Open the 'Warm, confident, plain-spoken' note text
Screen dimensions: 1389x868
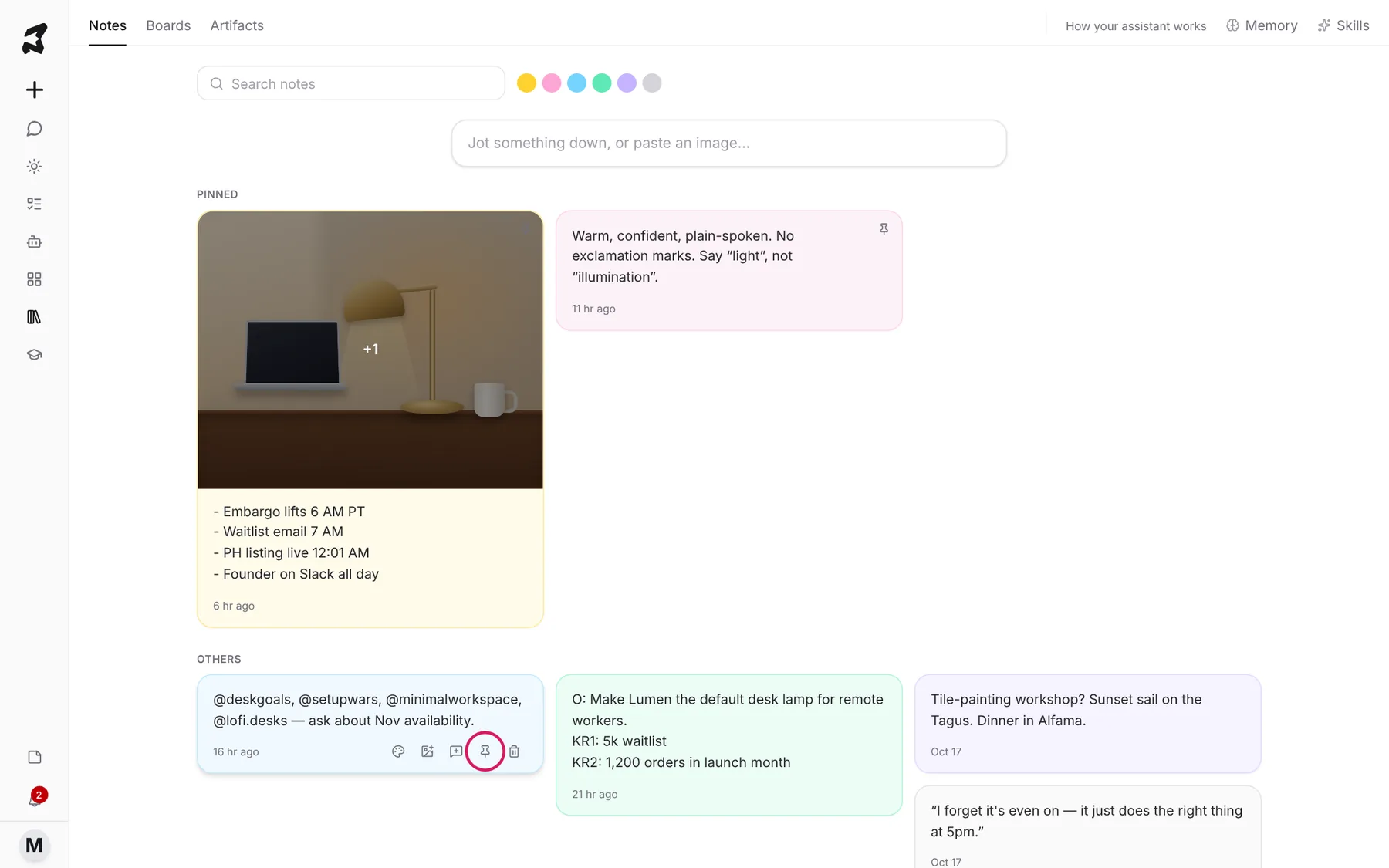point(683,256)
